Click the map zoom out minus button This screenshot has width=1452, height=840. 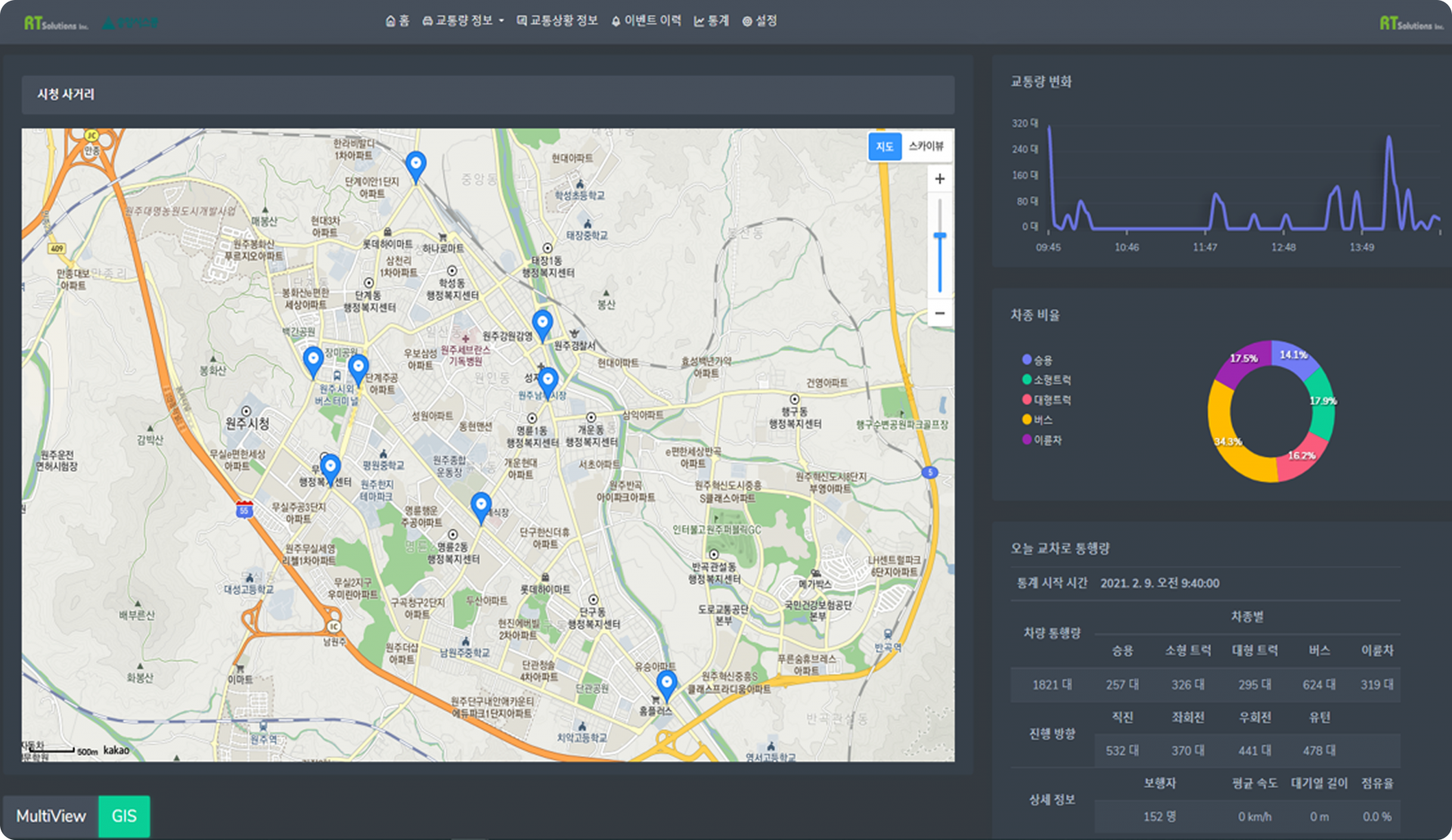939,313
